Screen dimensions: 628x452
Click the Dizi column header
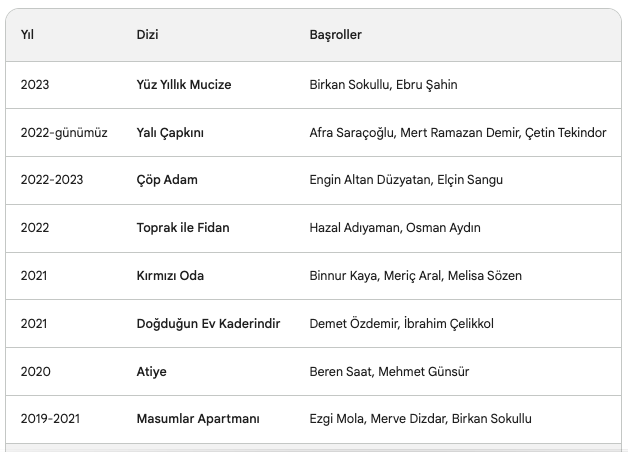point(147,35)
